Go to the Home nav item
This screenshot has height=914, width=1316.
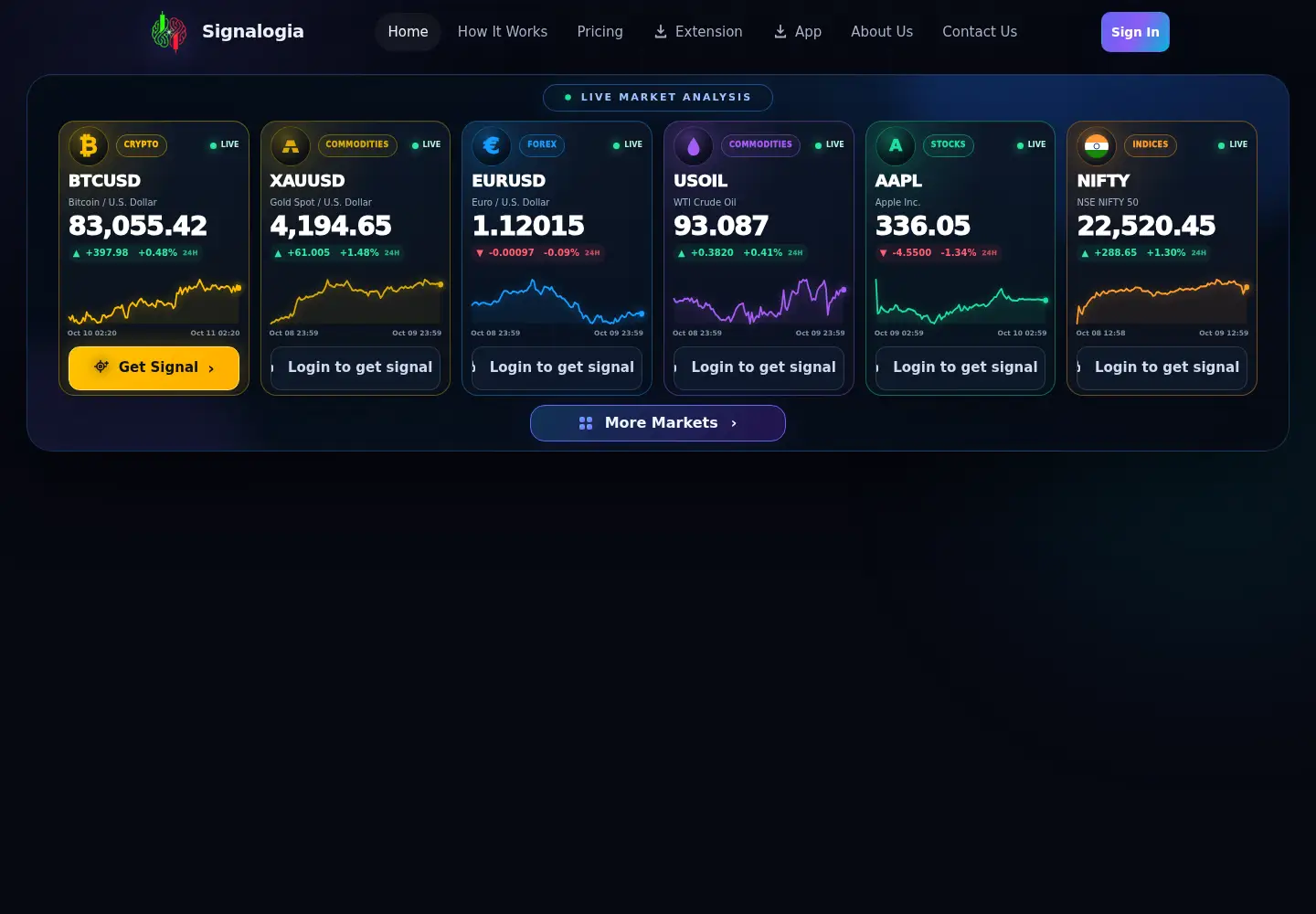[408, 32]
